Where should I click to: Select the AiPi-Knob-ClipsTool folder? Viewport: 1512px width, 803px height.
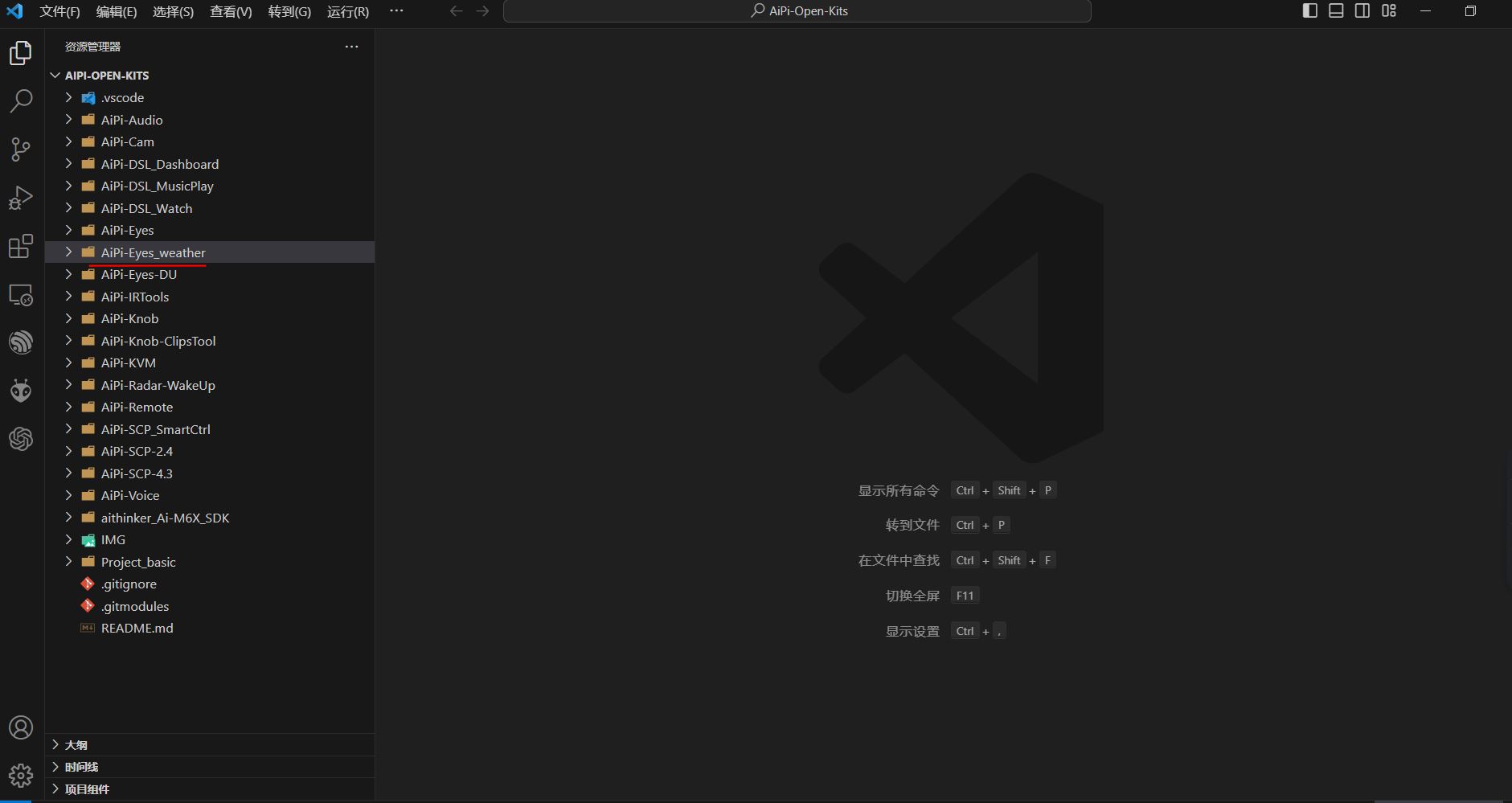click(210, 341)
